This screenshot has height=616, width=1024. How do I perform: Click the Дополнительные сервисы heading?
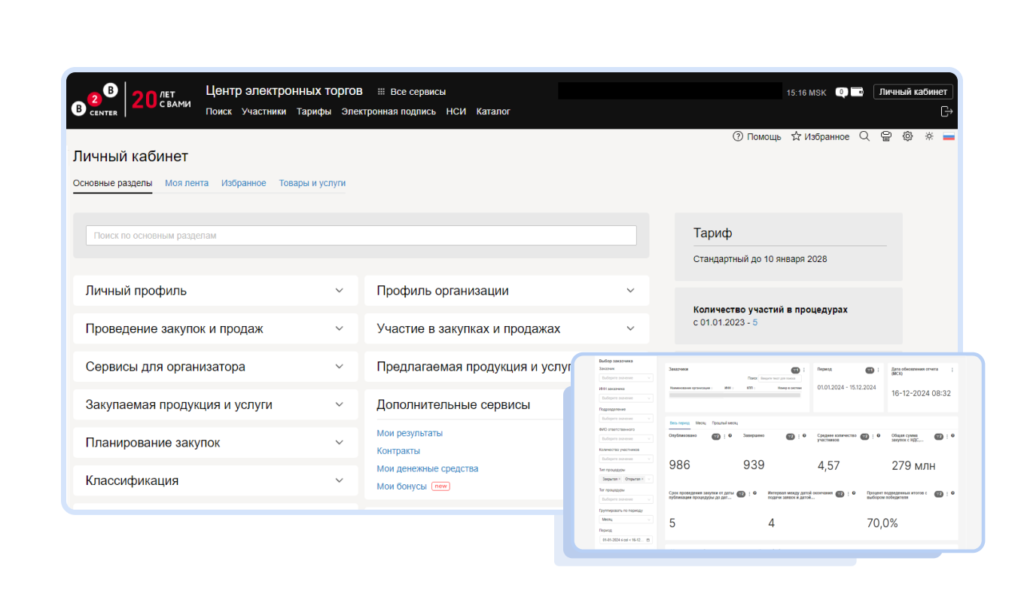click(x=453, y=405)
